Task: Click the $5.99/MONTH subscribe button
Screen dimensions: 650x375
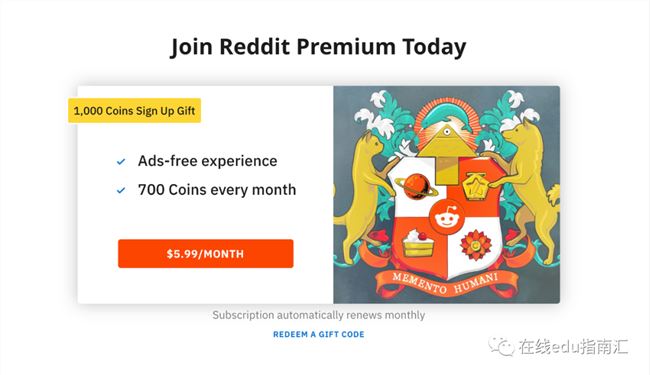Action: (x=206, y=254)
